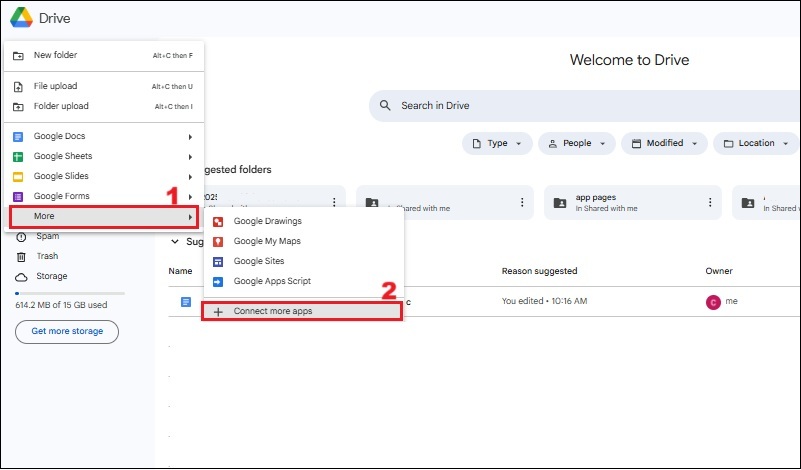Click the Google Docs icon in menu
The image size is (801, 470).
pyautogui.click(x=18, y=137)
